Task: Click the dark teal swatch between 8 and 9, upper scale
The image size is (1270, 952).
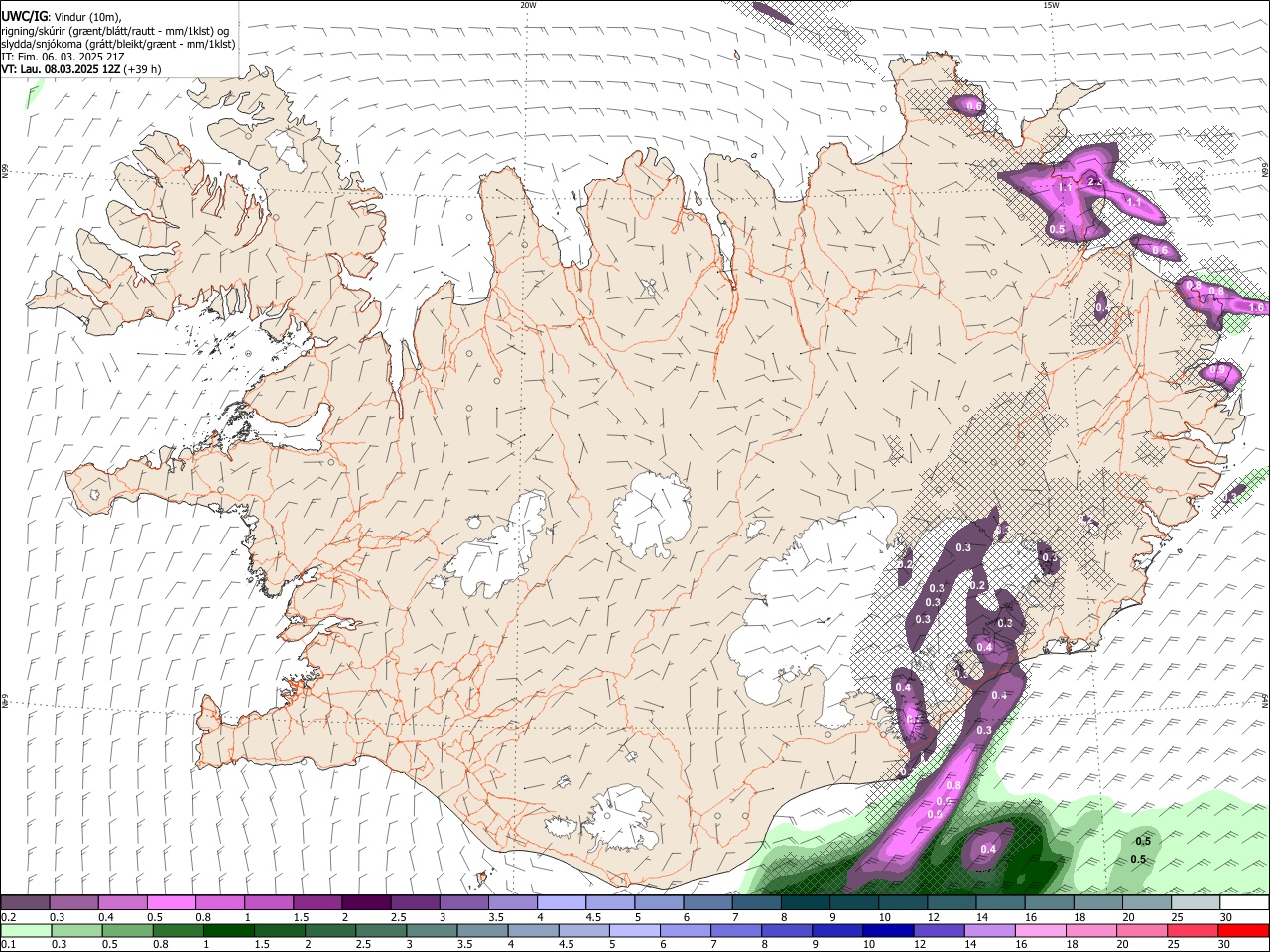Action: 805,903
